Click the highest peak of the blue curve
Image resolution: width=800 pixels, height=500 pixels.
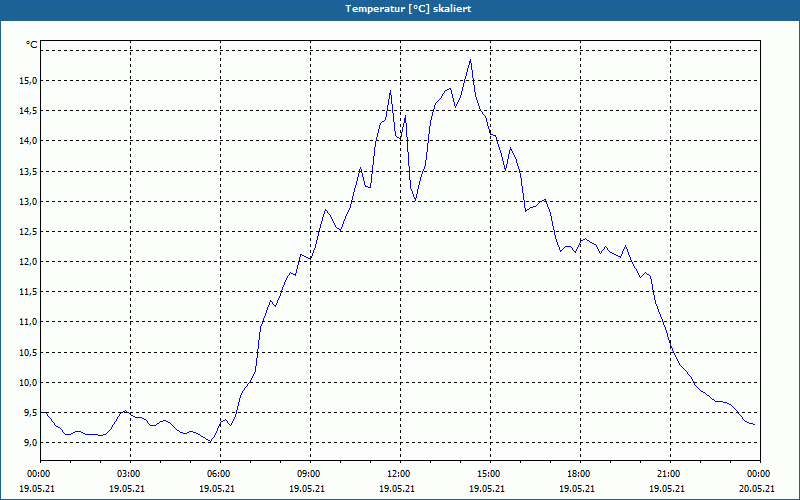click(x=470, y=60)
